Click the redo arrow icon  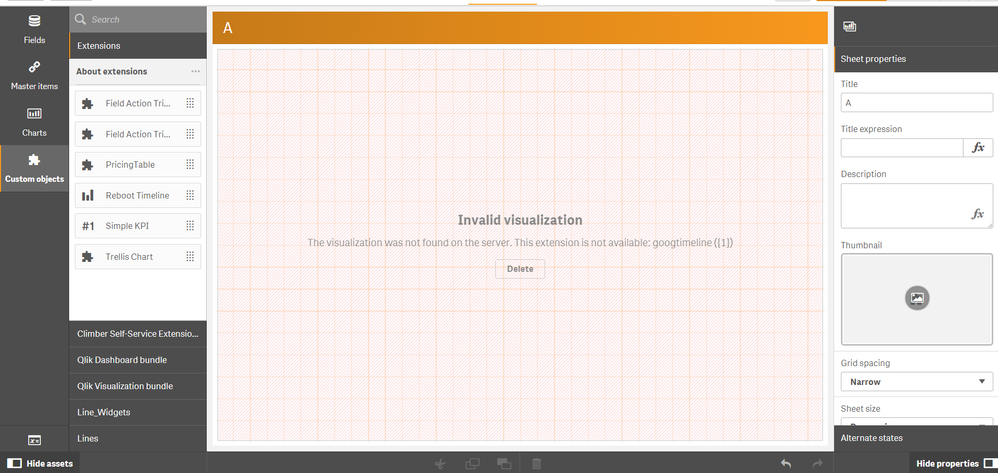point(818,463)
